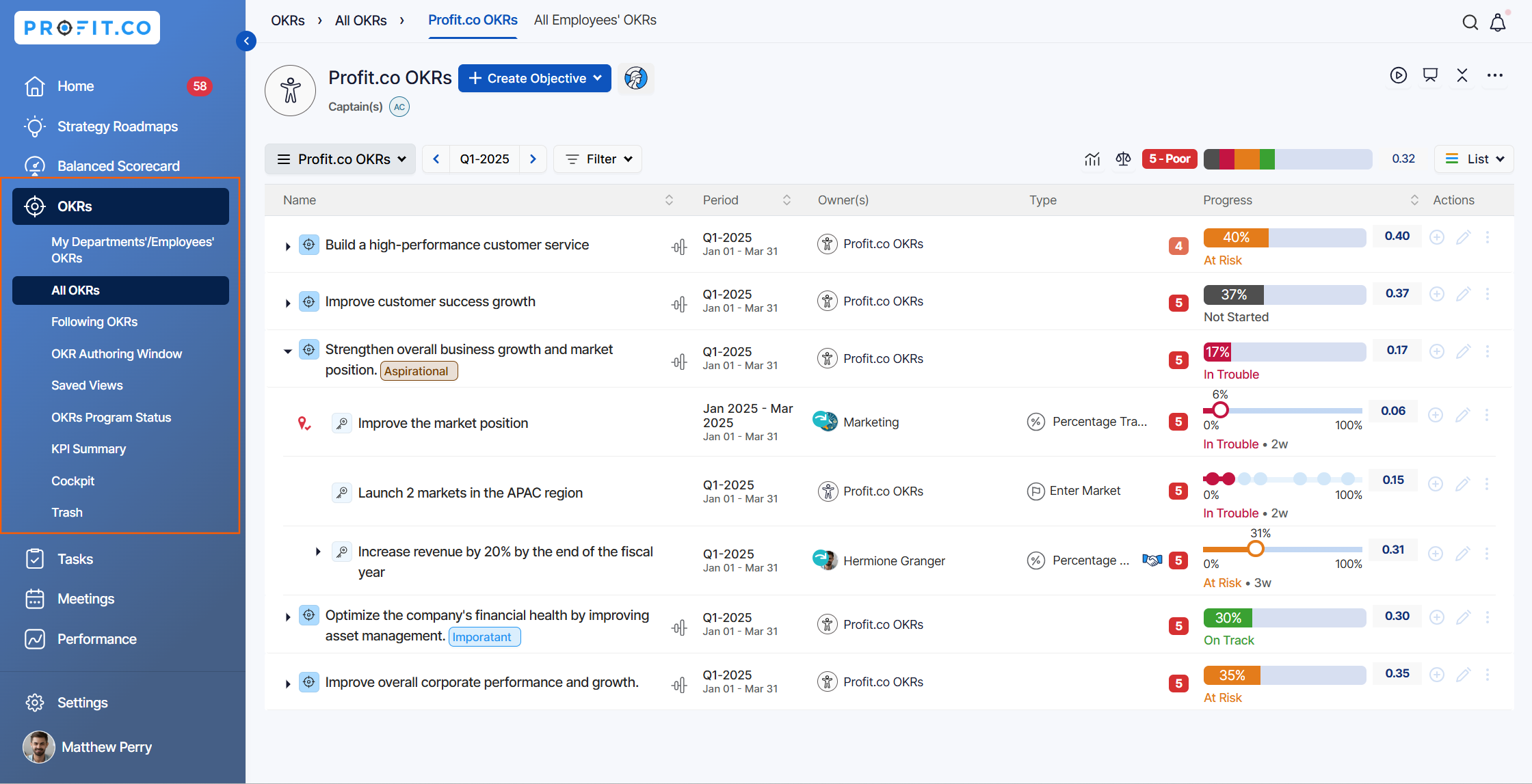
Task: Open the notifications bell
Action: (1498, 23)
